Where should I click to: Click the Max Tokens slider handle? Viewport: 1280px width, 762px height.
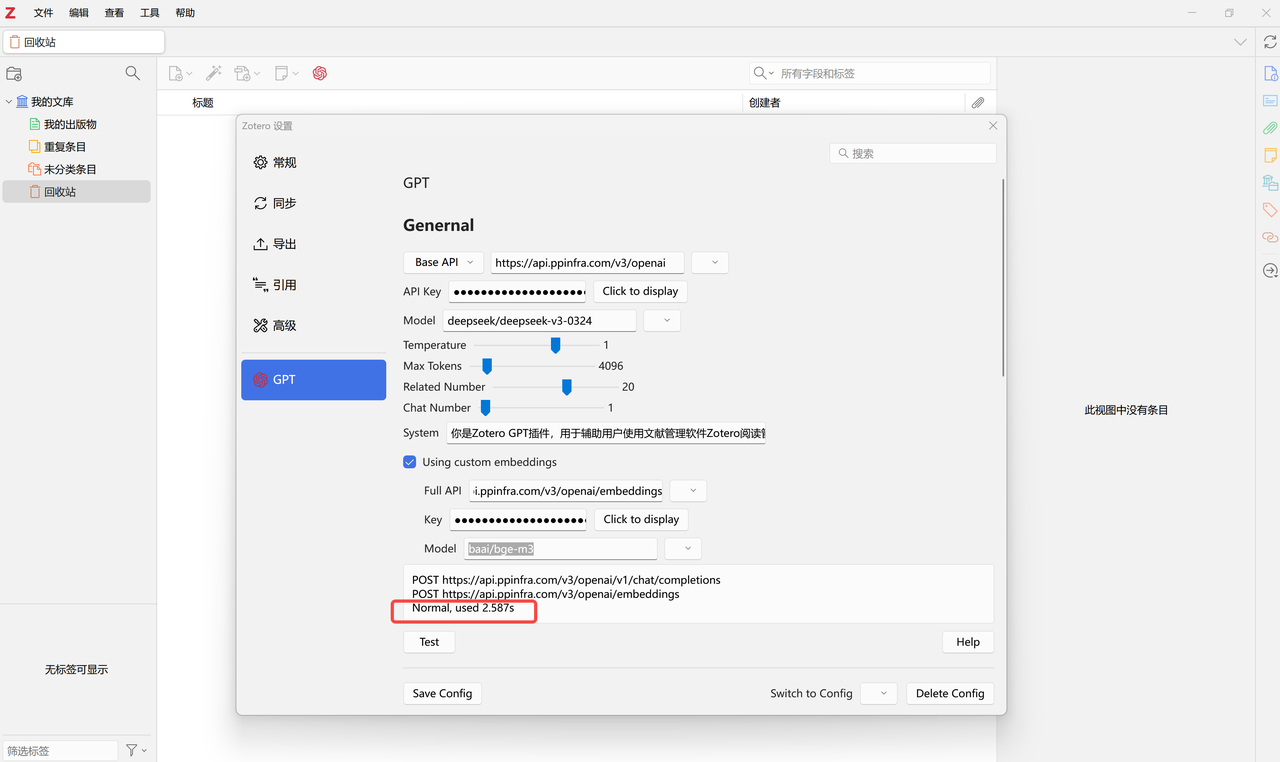[487, 366]
